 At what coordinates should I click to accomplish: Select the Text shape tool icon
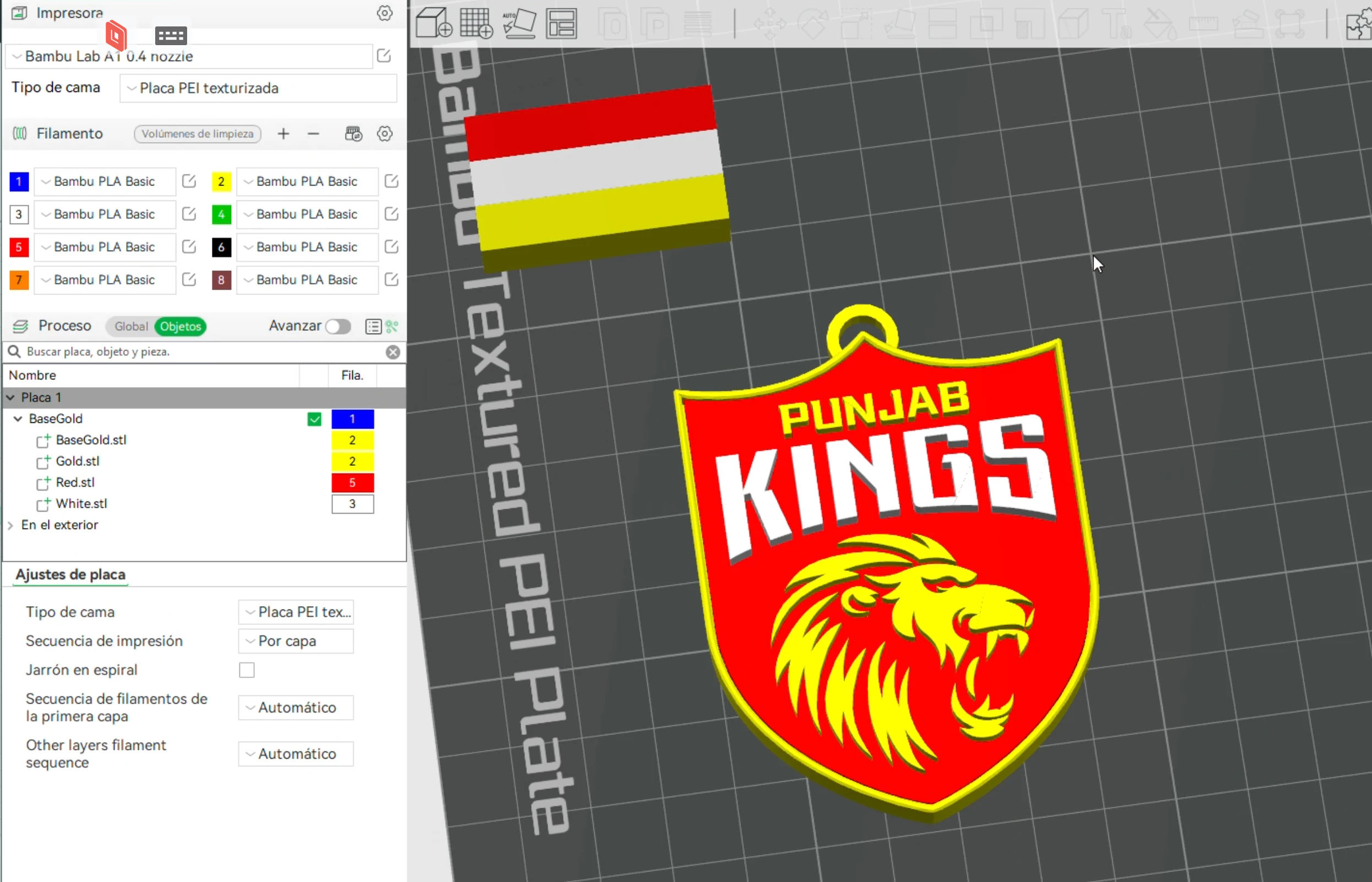pos(1117,24)
